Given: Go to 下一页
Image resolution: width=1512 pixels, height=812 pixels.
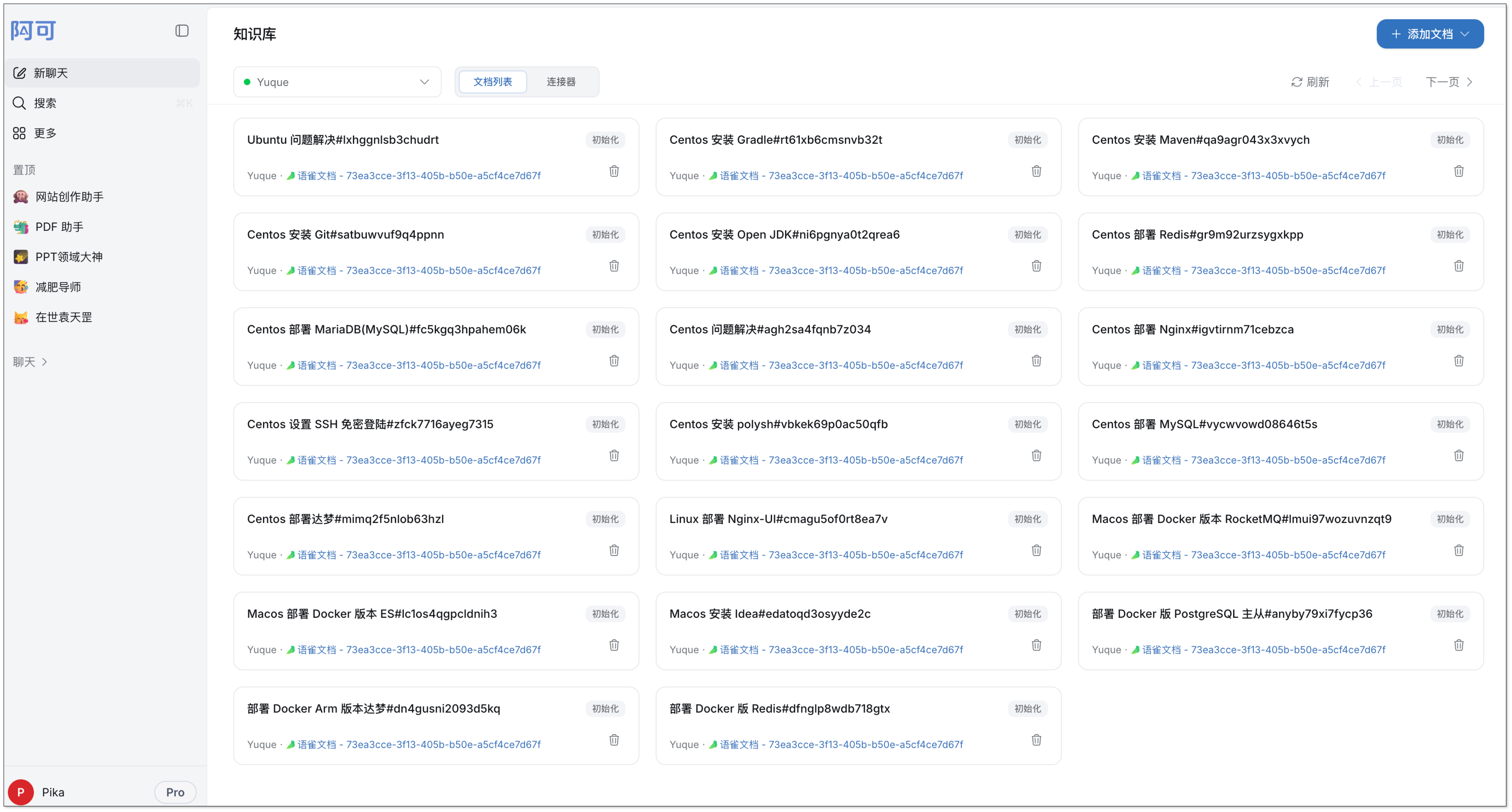Looking at the screenshot, I should point(1449,82).
